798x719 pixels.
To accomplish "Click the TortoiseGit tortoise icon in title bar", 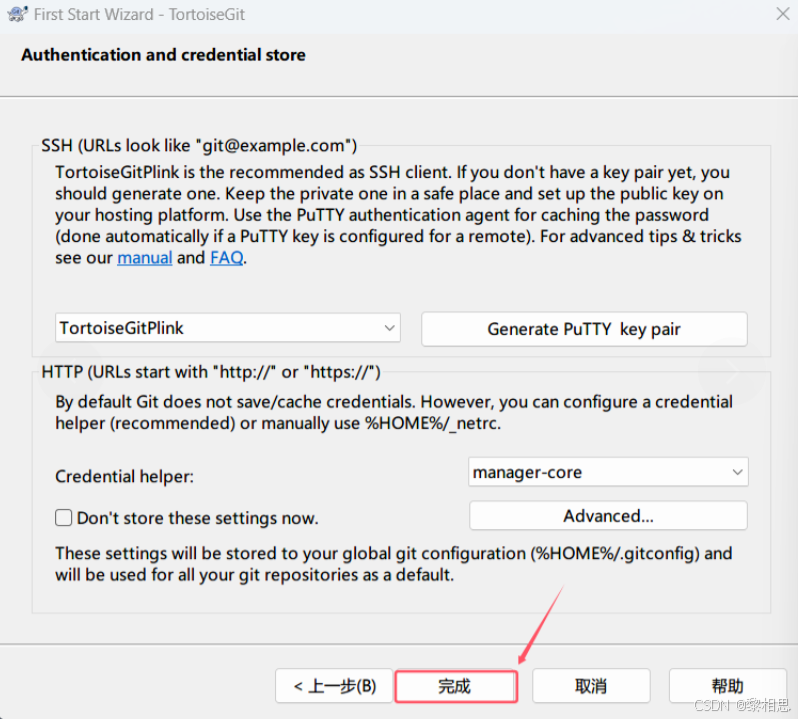I will (17, 14).
